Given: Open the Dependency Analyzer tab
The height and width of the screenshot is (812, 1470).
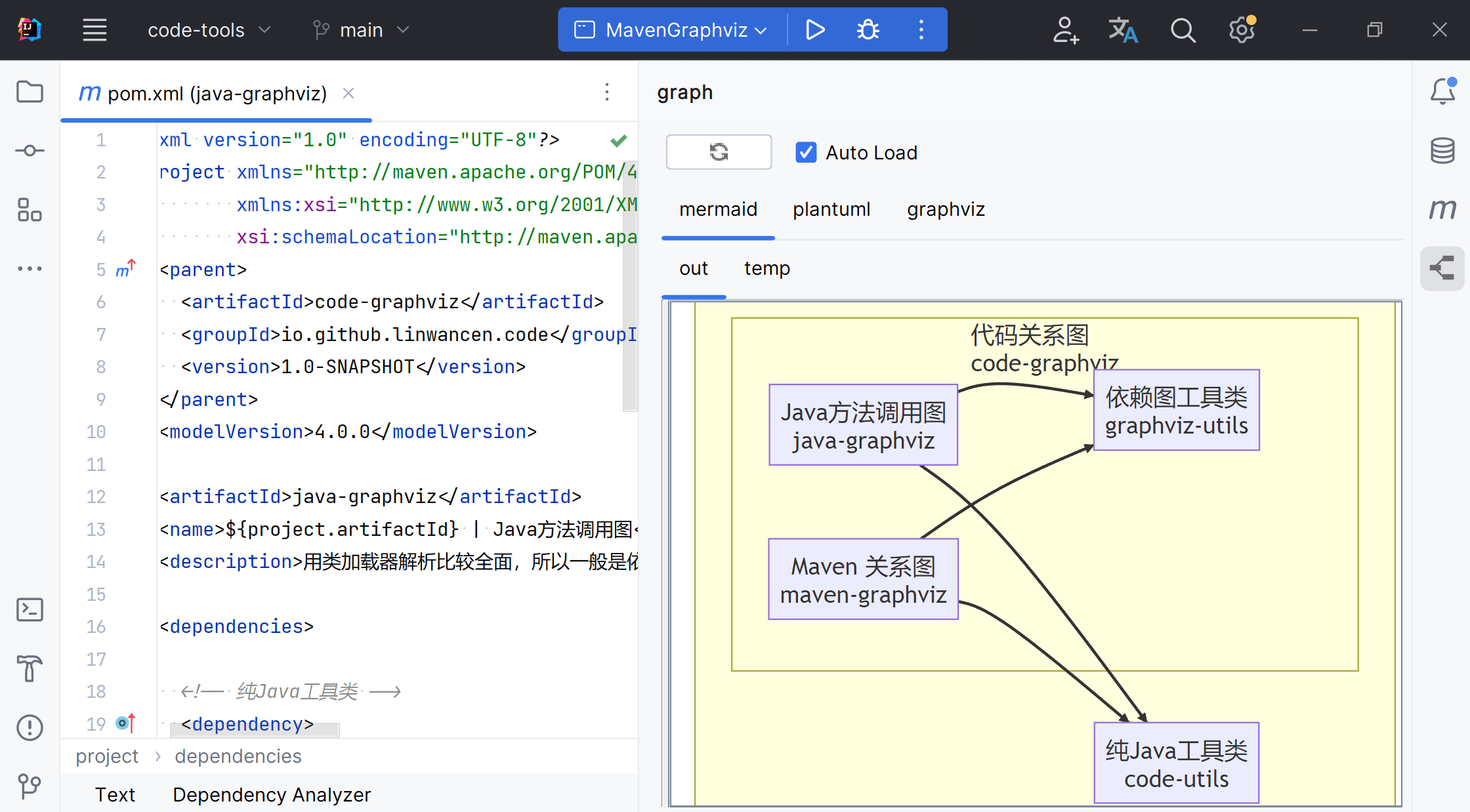Looking at the screenshot, I should pyautogui.click(x=272, y=794).
